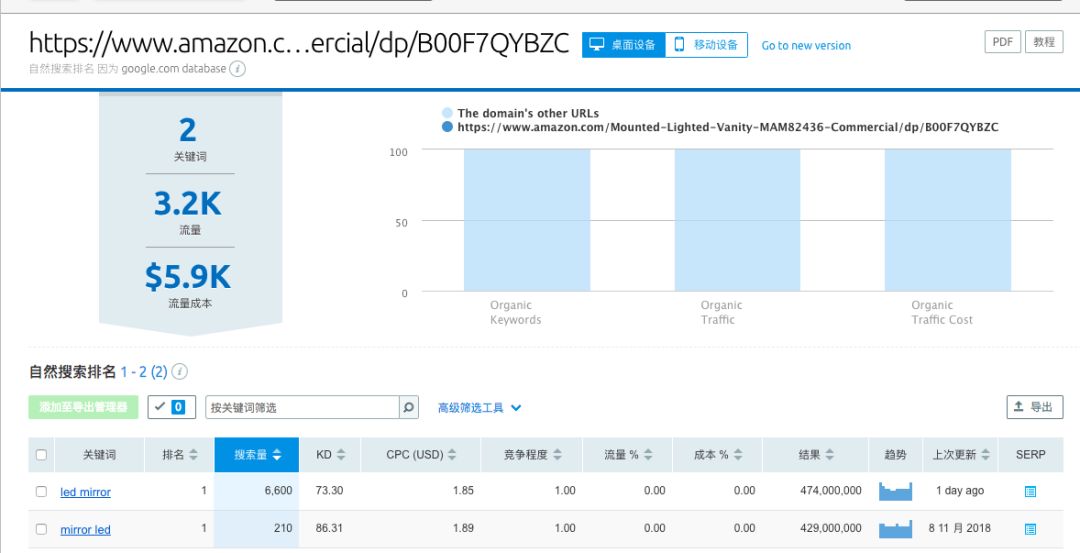Click the page URL title heading
Image resolution: width=1080 pixels, height=553 pixels.
[x=299, y=43]
